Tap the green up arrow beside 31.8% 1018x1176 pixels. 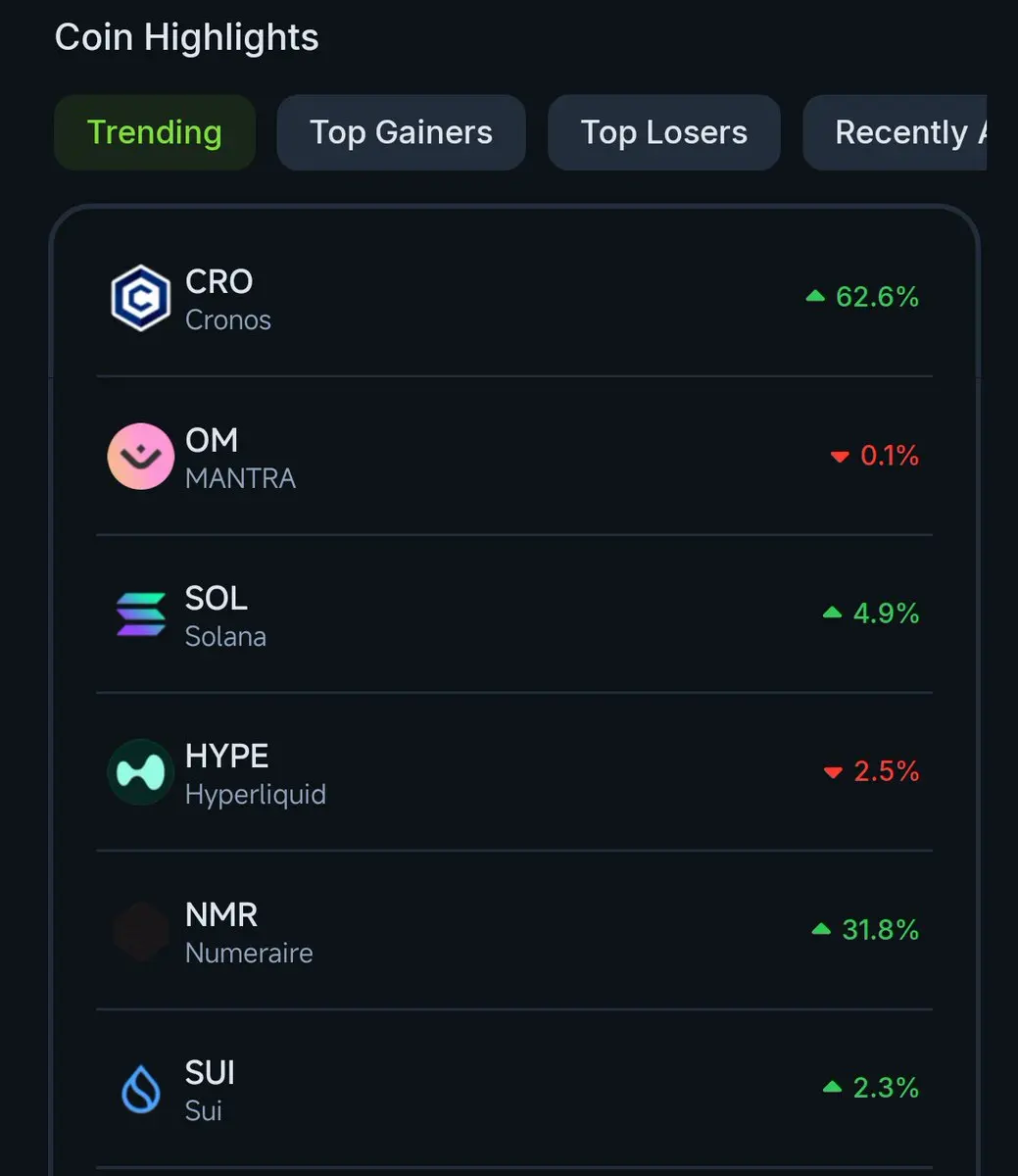pyautogui.click(x=821, y=928)
